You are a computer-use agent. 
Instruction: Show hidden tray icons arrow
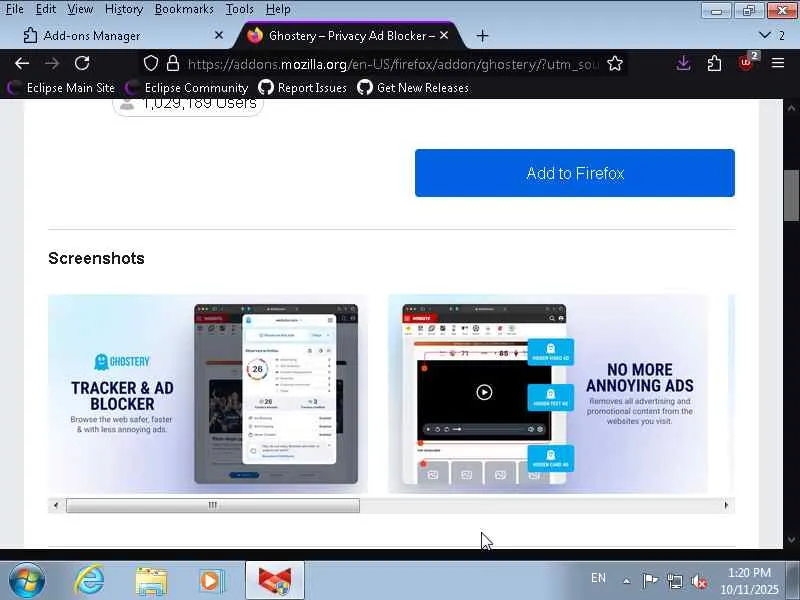point(627,581)
